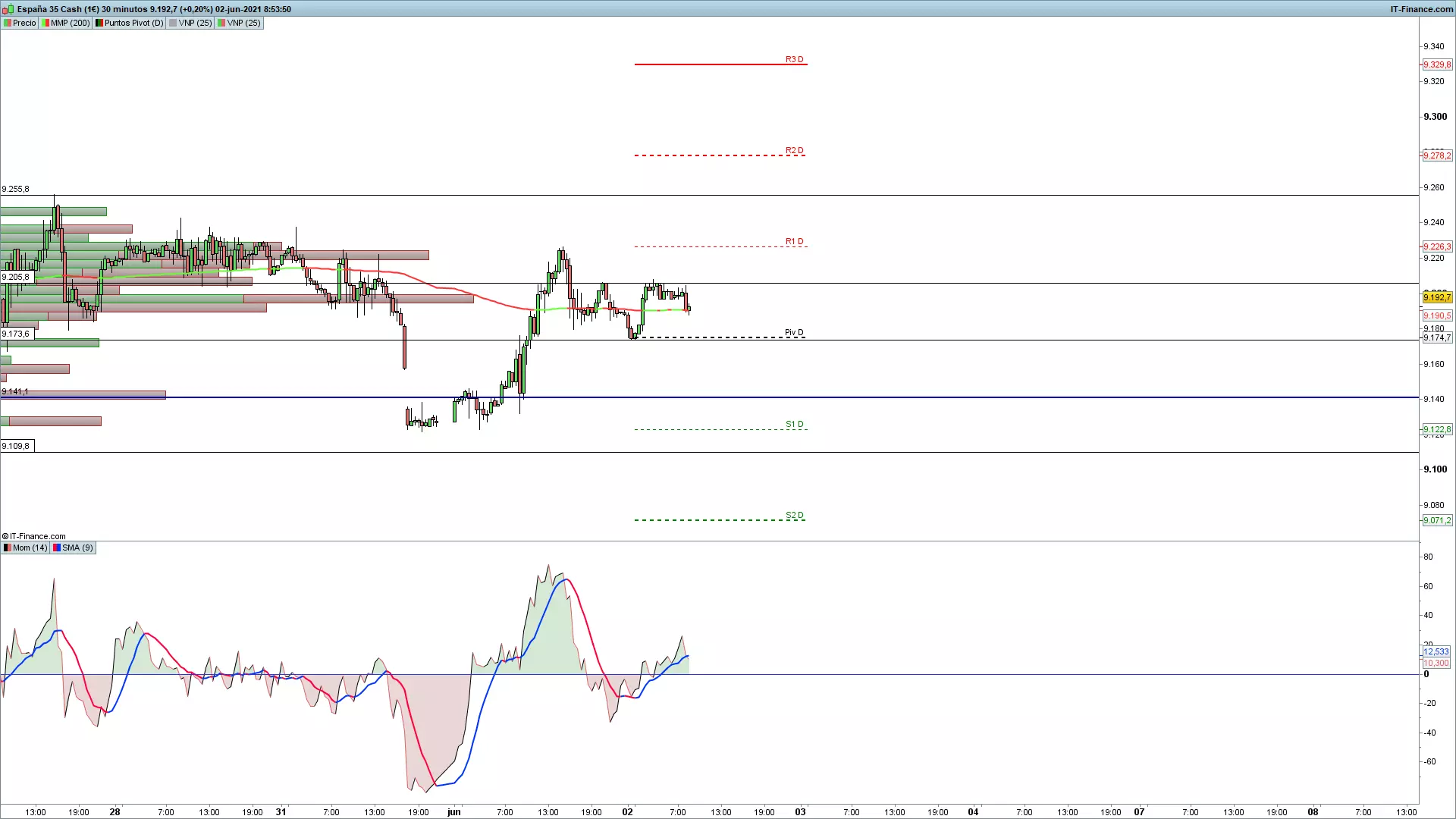Click date label 03 on the time axis
This screenshot has width=1456, height=819.
coord(800,811)
